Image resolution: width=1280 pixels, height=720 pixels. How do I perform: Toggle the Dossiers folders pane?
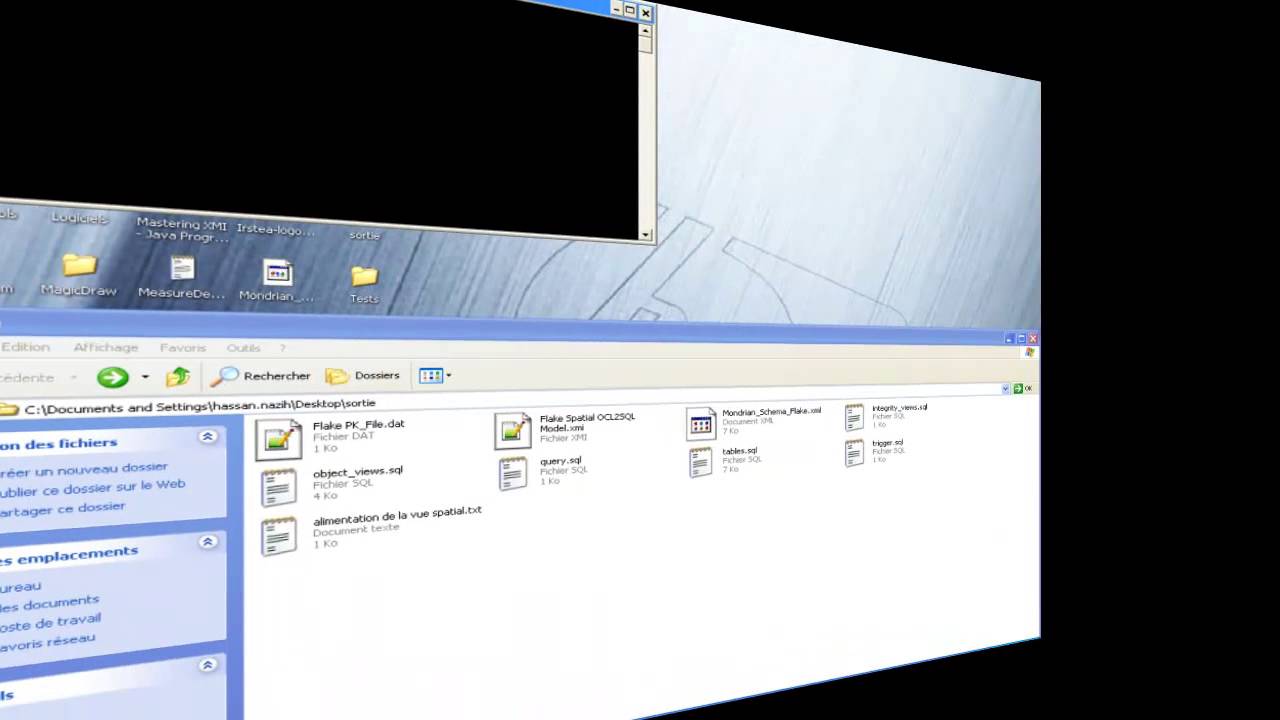point(362,376)
